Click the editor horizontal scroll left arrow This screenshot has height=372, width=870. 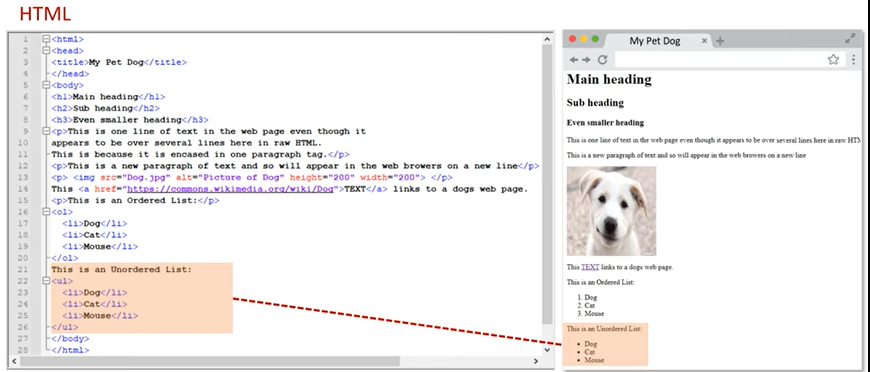click(x=15, y=361)
